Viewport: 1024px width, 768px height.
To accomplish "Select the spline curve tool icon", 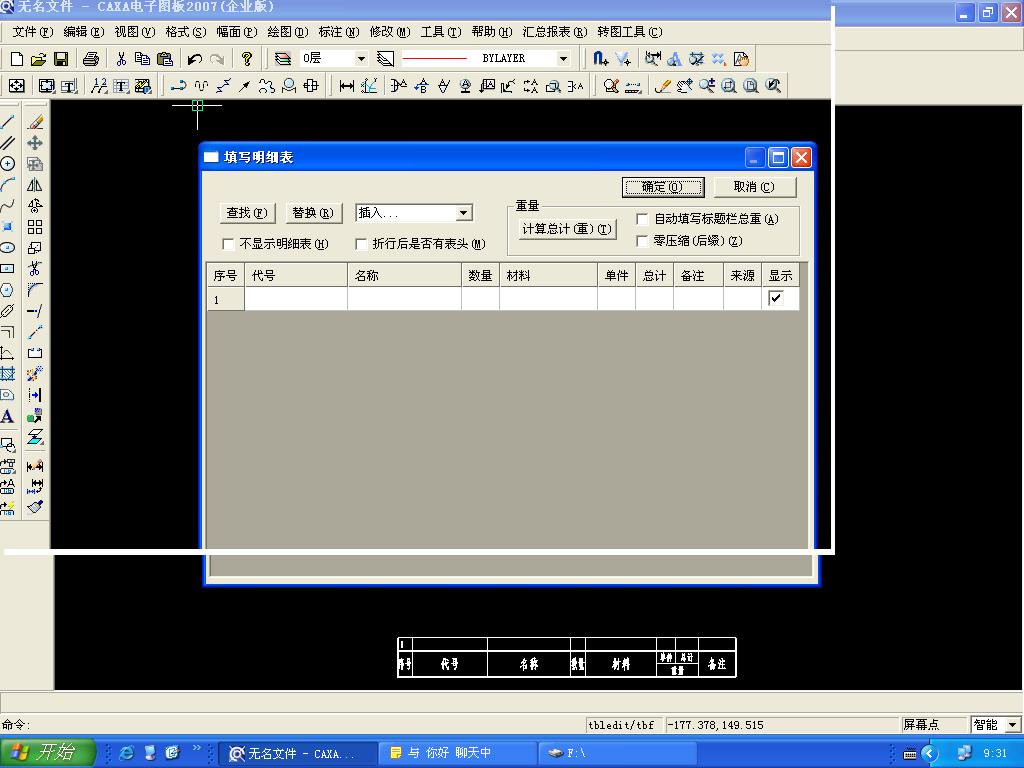I will [8, 206].
